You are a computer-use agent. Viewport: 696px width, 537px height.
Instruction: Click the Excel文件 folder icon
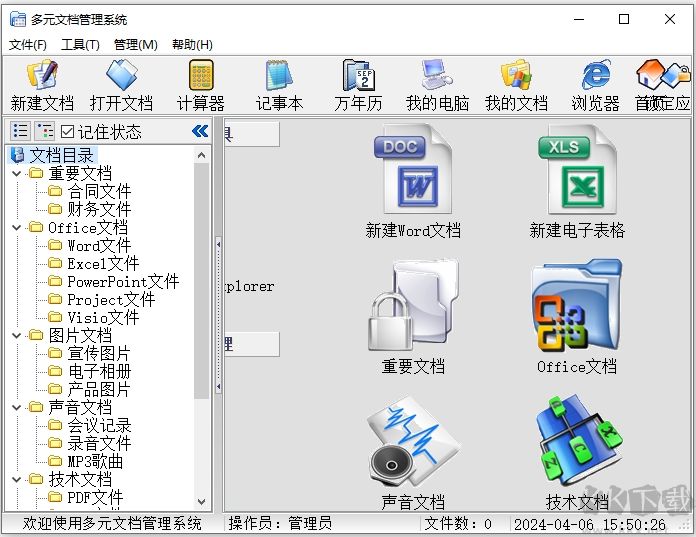(55, 264)
